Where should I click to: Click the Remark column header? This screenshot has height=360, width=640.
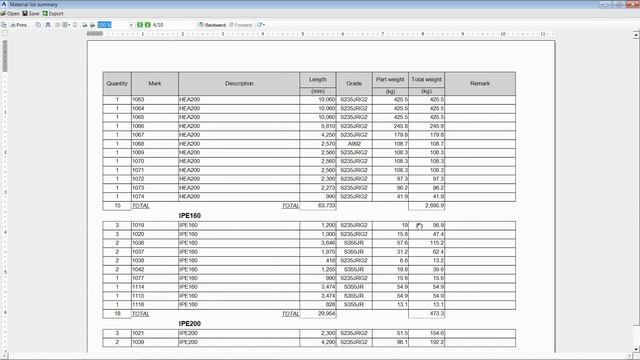480,83
